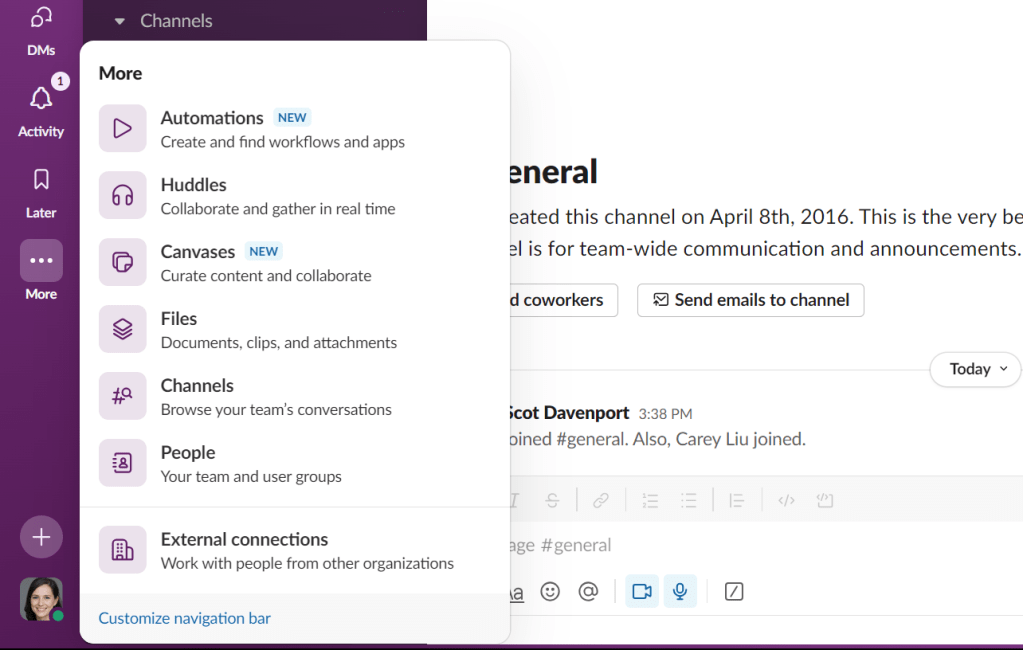Open Files from the More menu
Screen dimensions: 1023x650
coord(294,329)
